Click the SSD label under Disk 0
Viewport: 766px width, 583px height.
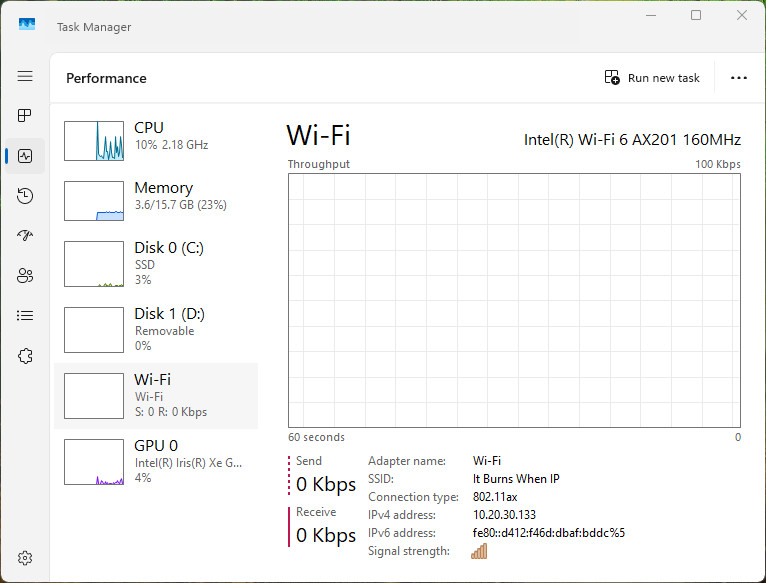click(145, 265)
